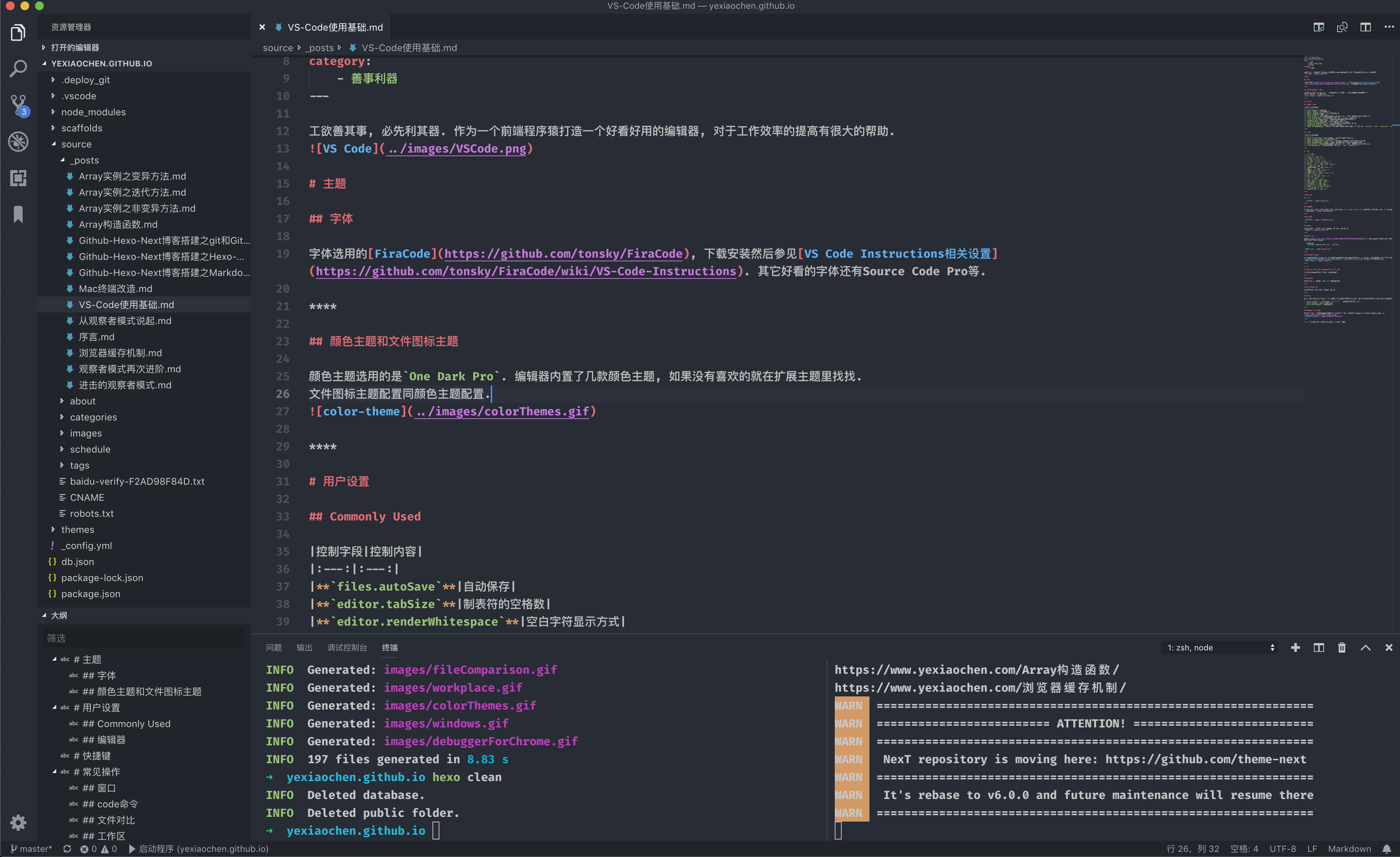Open the notifications bell in status bar
Screen dimensions: 1400x857
point(1386,849)
